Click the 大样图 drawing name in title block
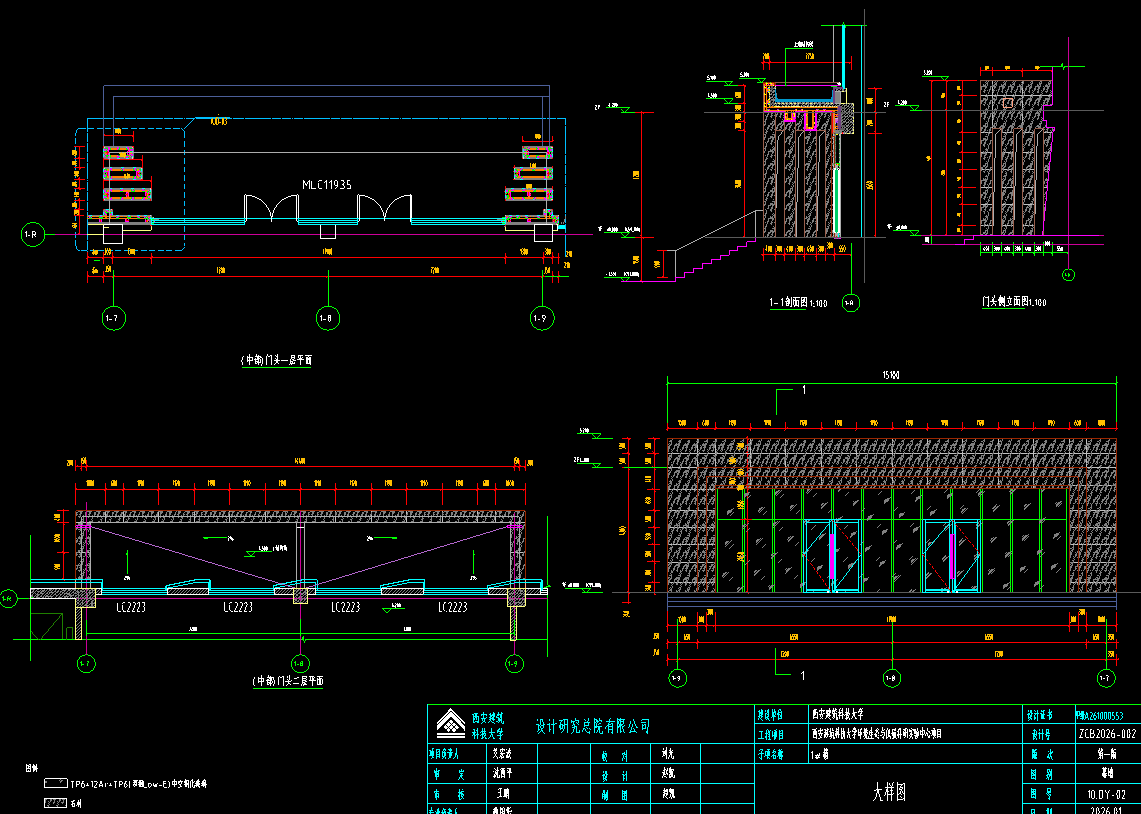 pyautogui.click(x=889, y=793)
